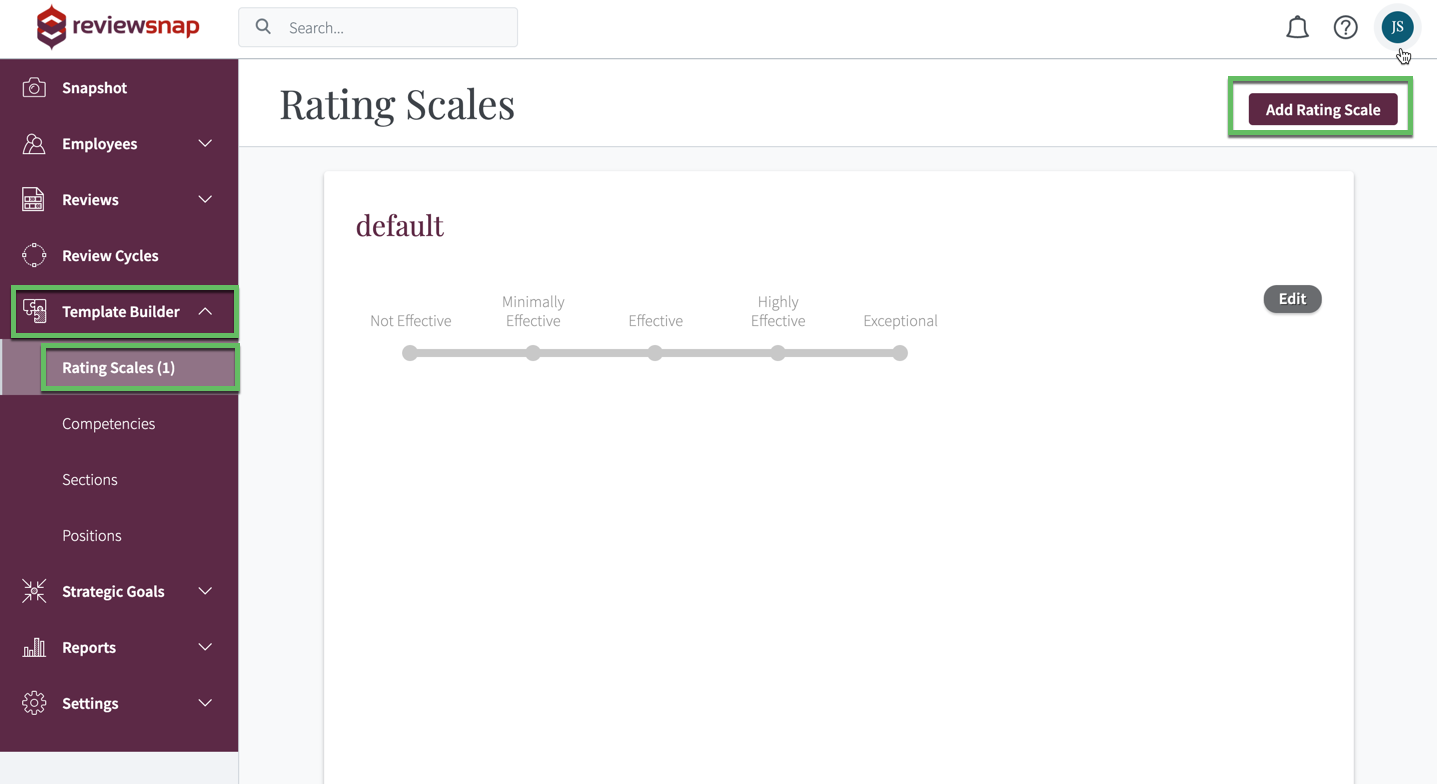Image resolution: width=1437 pixels, height=784 pixels.
Task: Click the Reviewsnap logo
Action: [117, 27]
